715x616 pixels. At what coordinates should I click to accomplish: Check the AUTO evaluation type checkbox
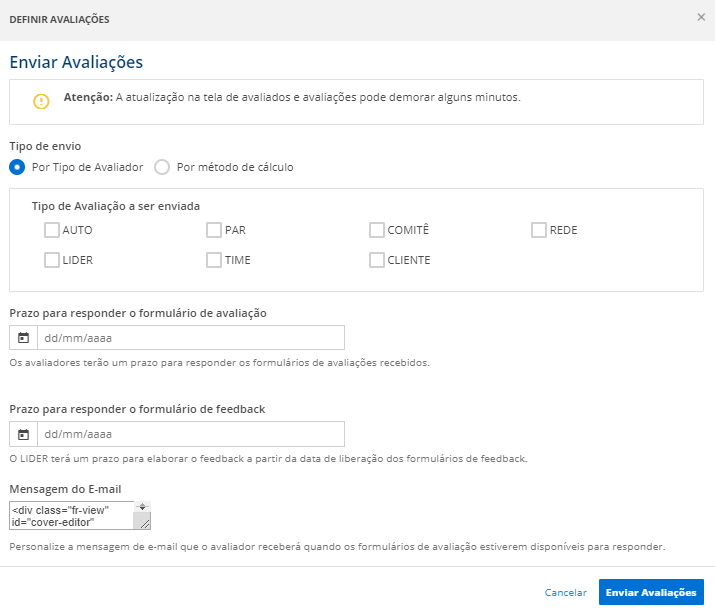pos(52,230)
